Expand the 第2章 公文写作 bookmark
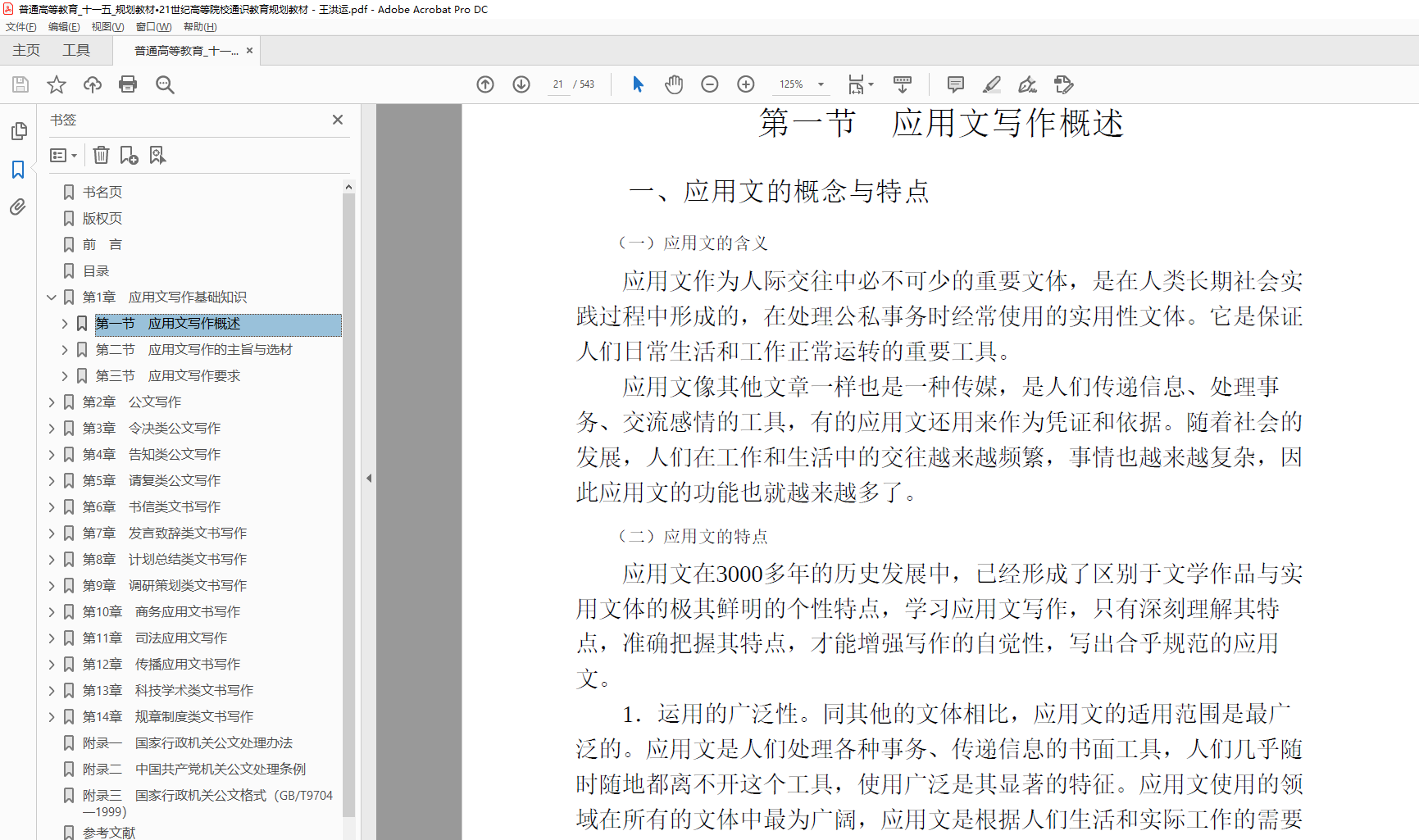The width and height of the screenshot is (1419, 840). coord(52,402)
